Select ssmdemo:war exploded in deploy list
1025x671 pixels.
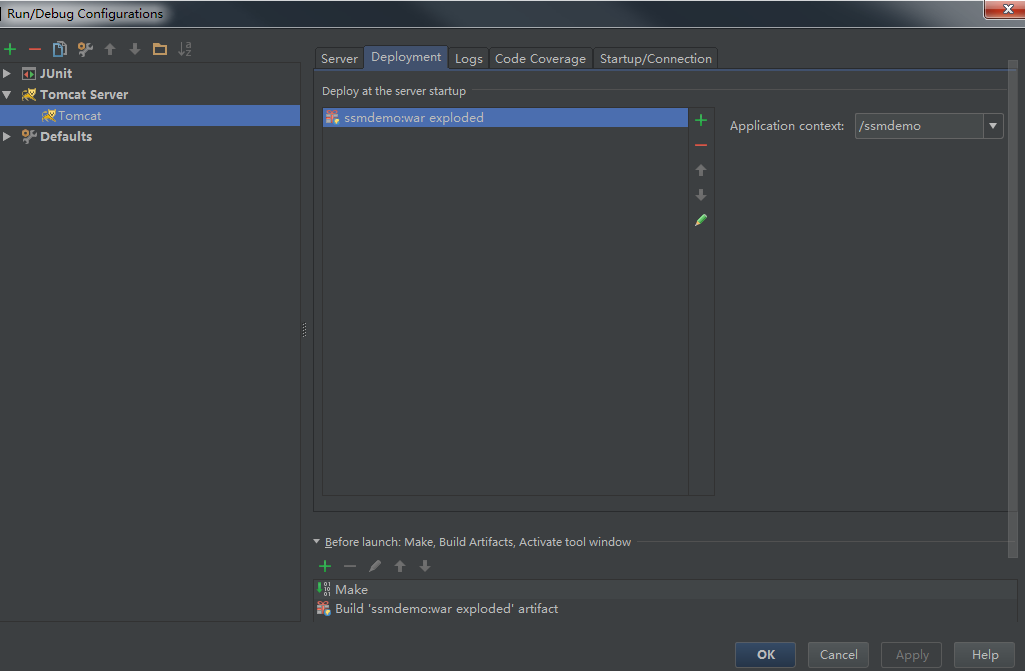[505, 118]
